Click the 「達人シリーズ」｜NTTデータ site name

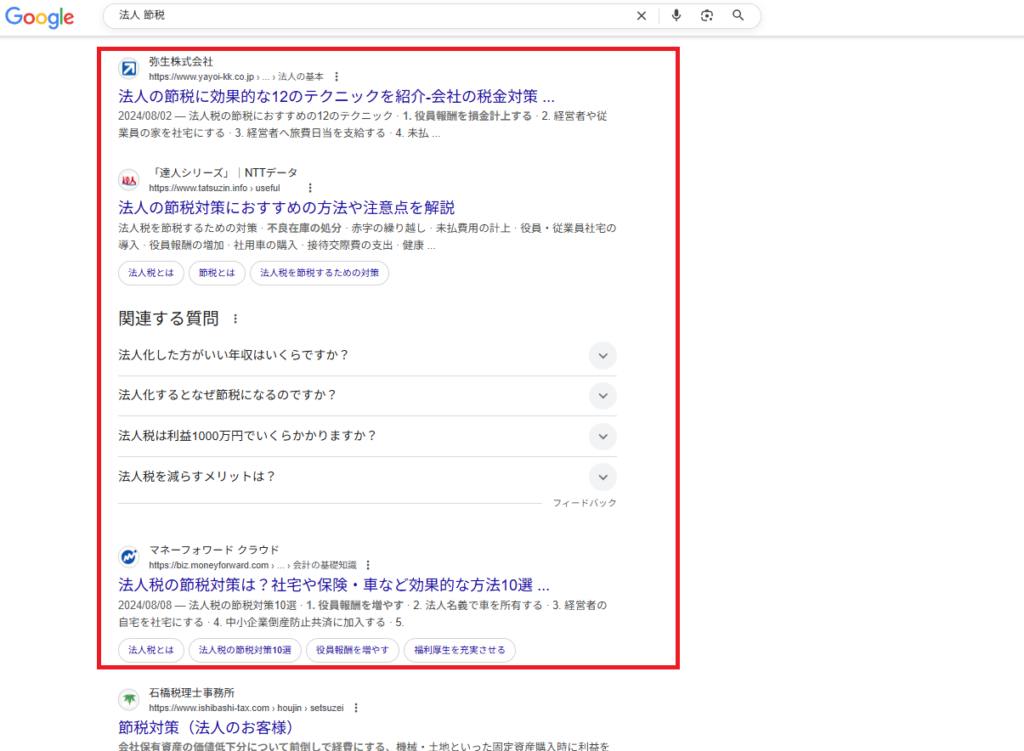coord(223,173)
